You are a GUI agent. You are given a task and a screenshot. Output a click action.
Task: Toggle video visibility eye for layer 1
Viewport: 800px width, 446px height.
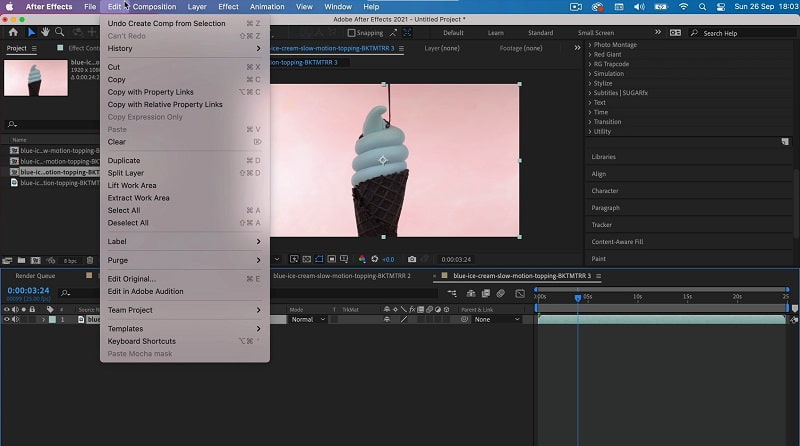(x=7, y=319)
